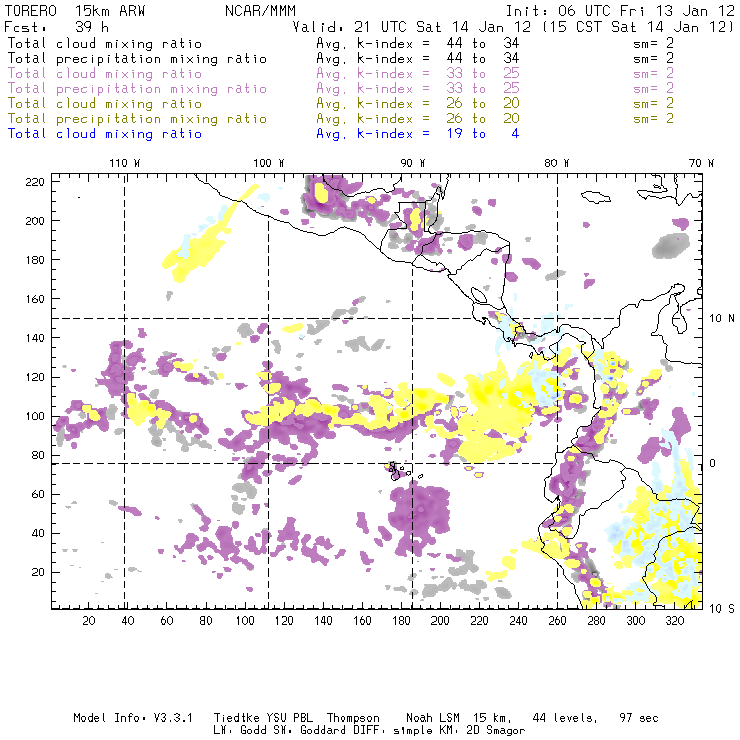The width and height of the screenshot is (740, 740).
Task: Select the purple "Total precipitation mixing ratio" legend row
Action: coord(137,89)
